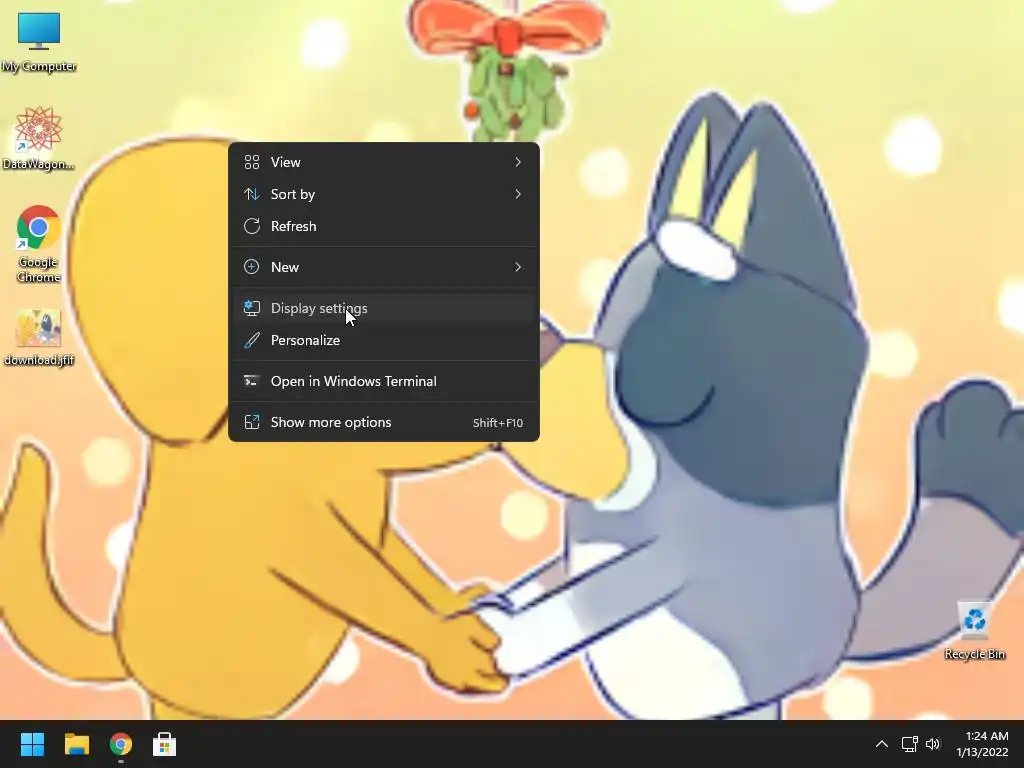Select Personalize in the context menu
Image resolution: width=1024 pixels, height=768 pixels.
[383, 340]
